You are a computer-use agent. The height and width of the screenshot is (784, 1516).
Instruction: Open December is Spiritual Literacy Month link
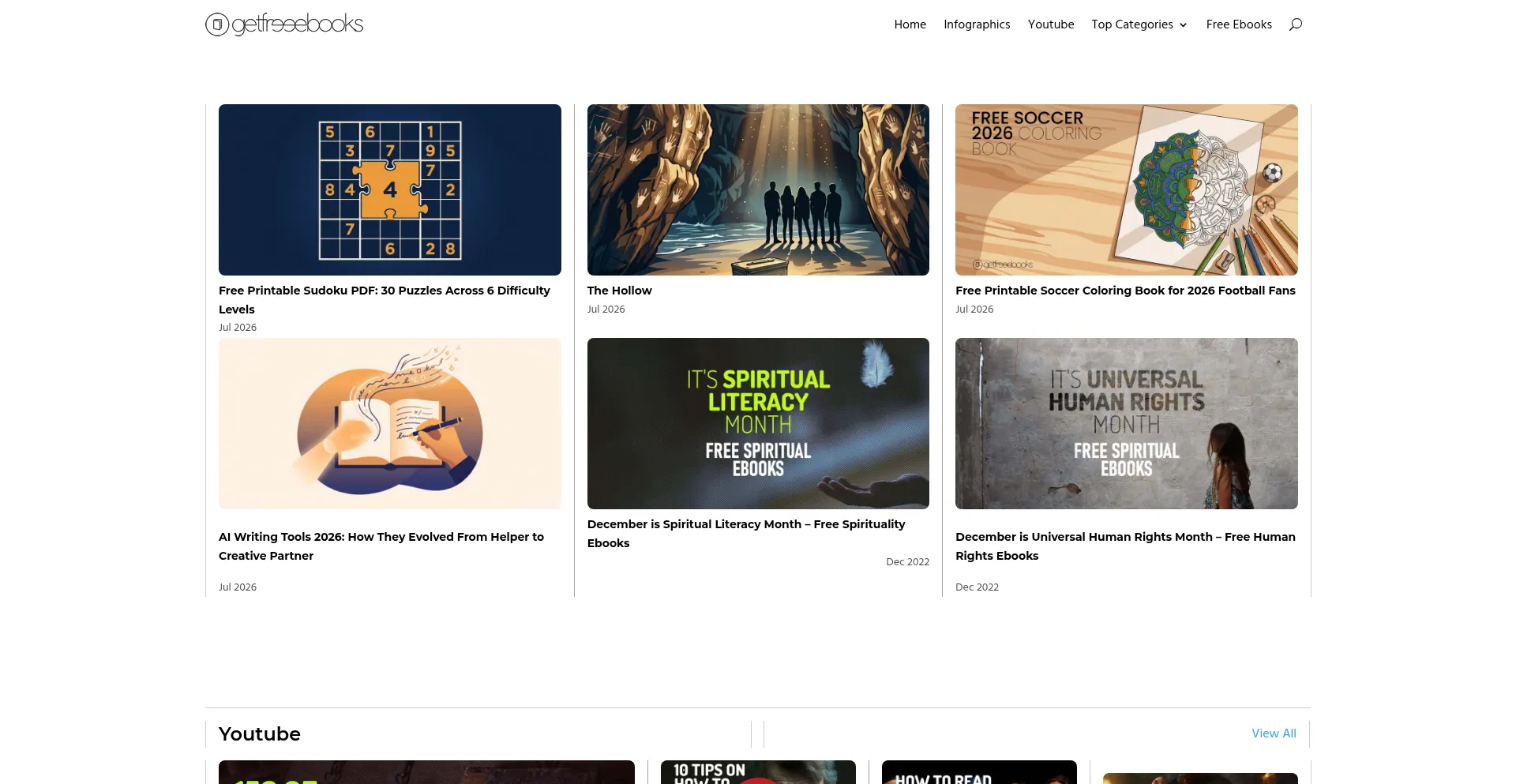pos(746,534)
